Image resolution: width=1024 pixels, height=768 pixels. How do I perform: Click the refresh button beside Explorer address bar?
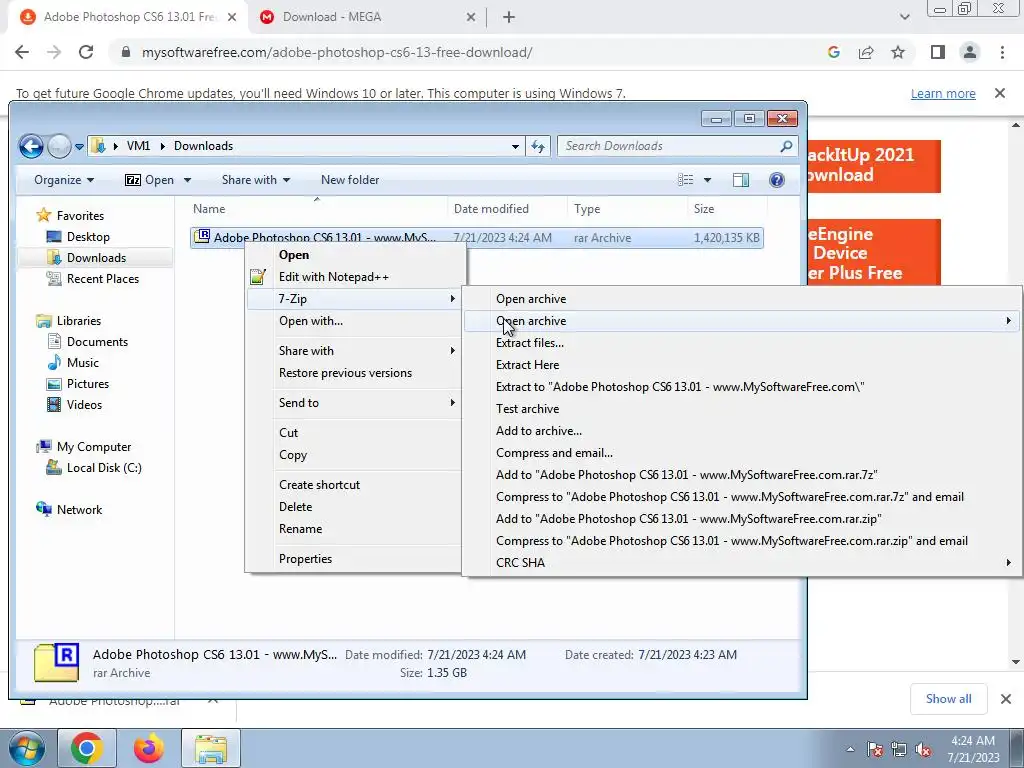[538, 146]
